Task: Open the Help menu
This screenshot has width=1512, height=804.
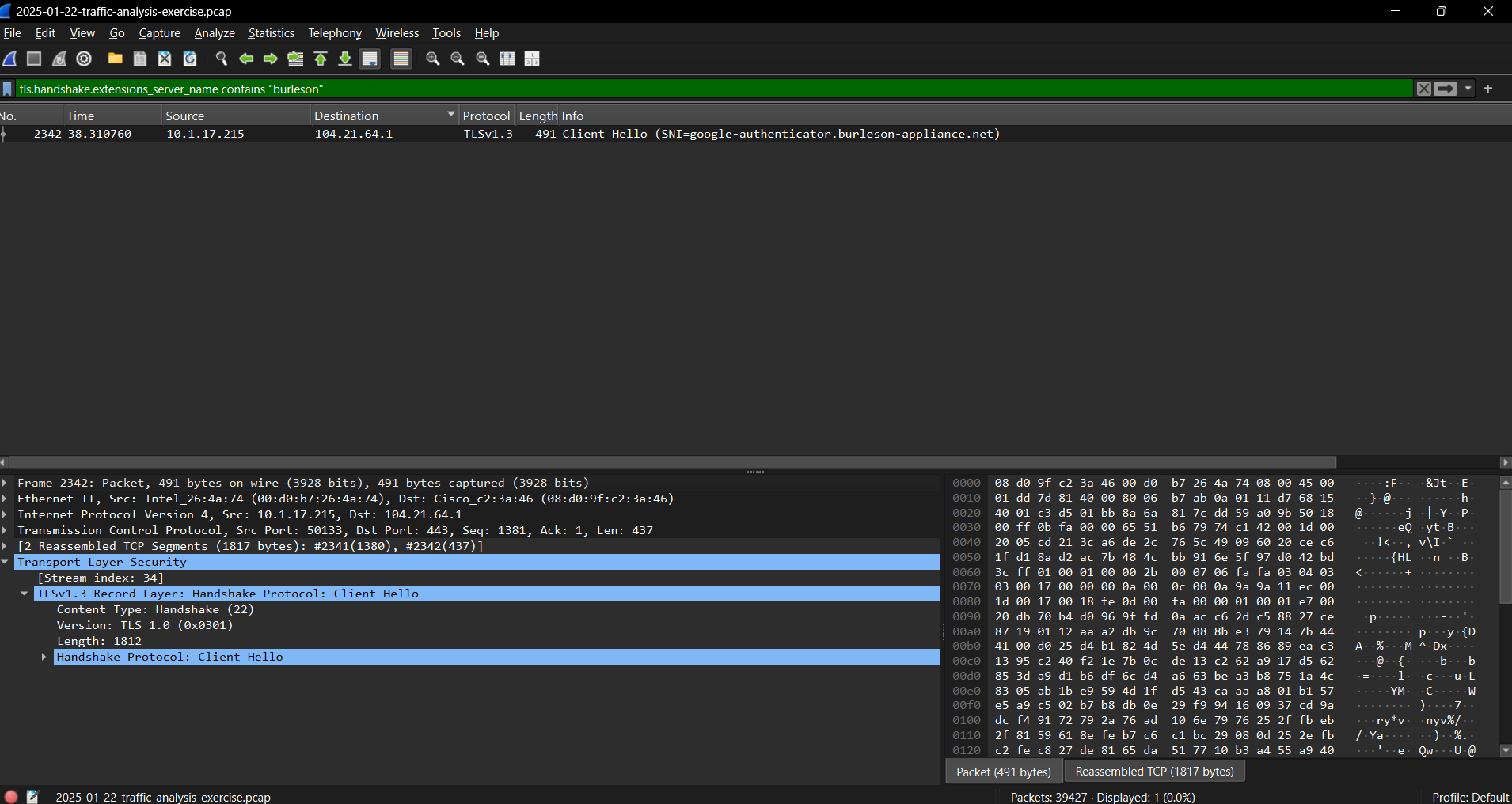Action: 487,33
